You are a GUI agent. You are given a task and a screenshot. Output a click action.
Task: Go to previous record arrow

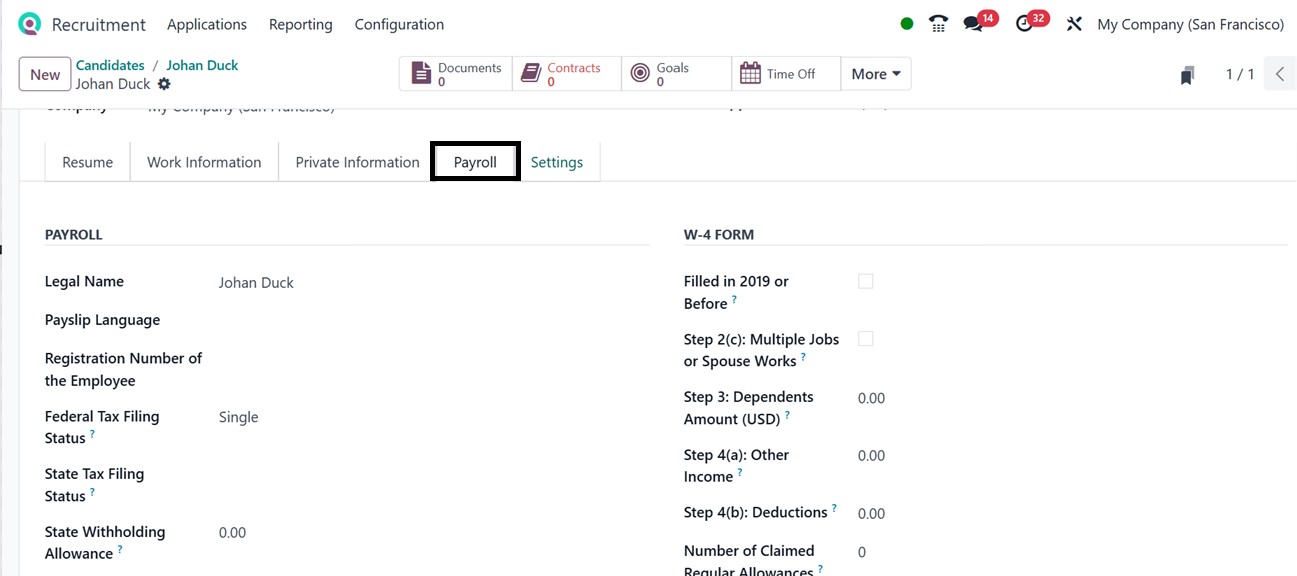coord(1280,74)
